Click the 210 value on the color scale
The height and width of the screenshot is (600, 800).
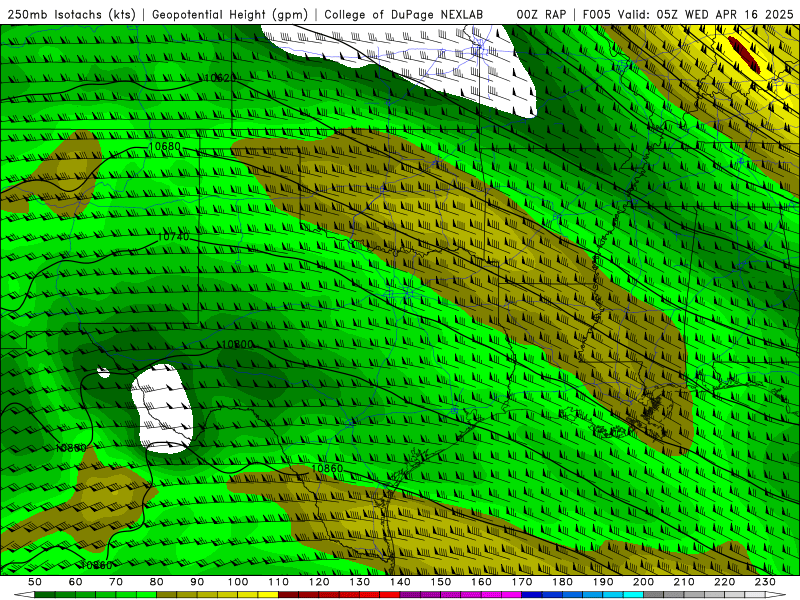[x=684, y=582]
